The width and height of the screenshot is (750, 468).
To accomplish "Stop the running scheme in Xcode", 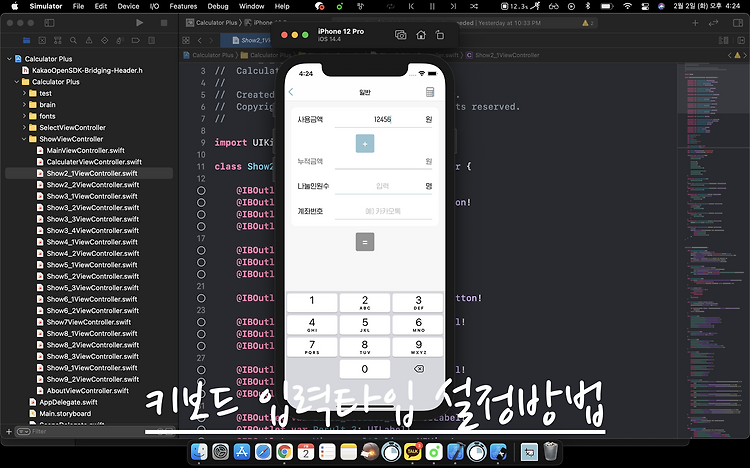I will 164,22.
